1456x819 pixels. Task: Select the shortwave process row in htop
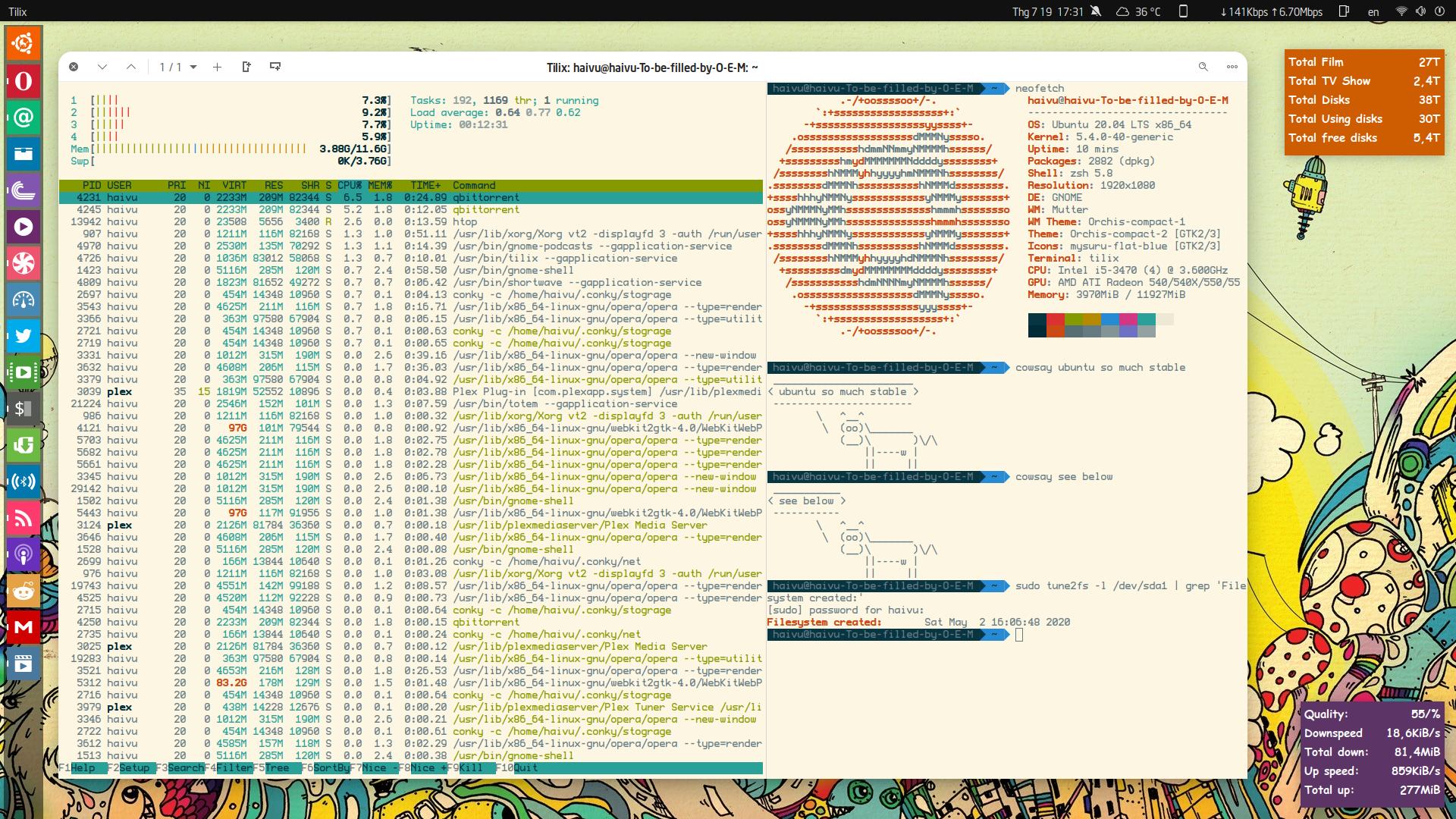pyautogui.click(x=411, y=282)
